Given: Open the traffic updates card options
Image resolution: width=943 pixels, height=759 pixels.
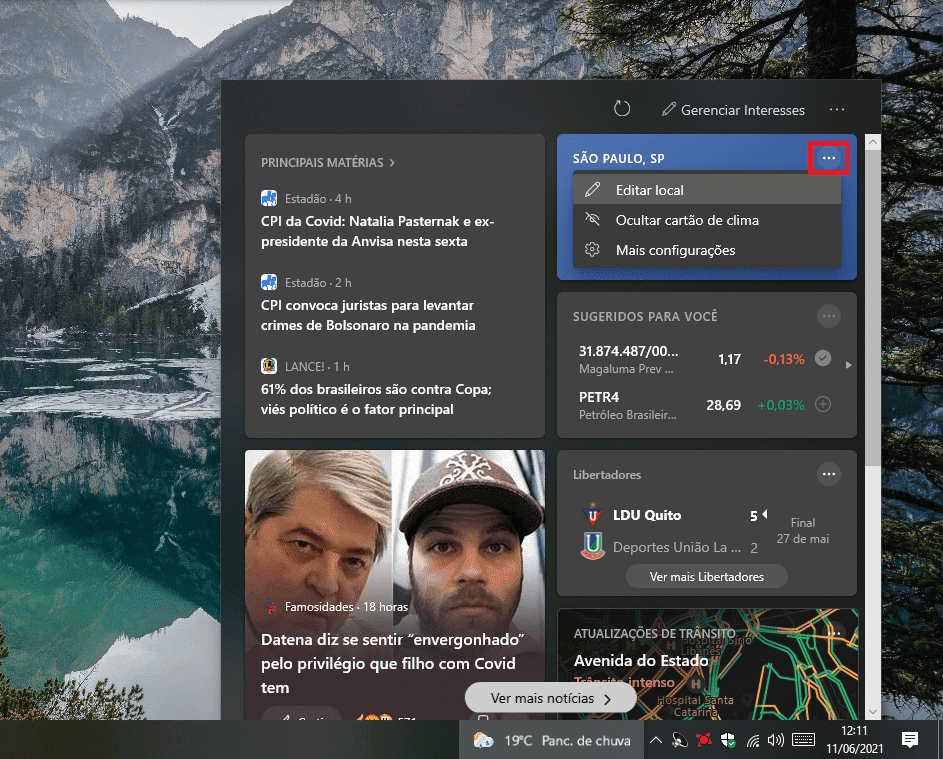Looking at the screenshot, I should [x=834, y=632].
